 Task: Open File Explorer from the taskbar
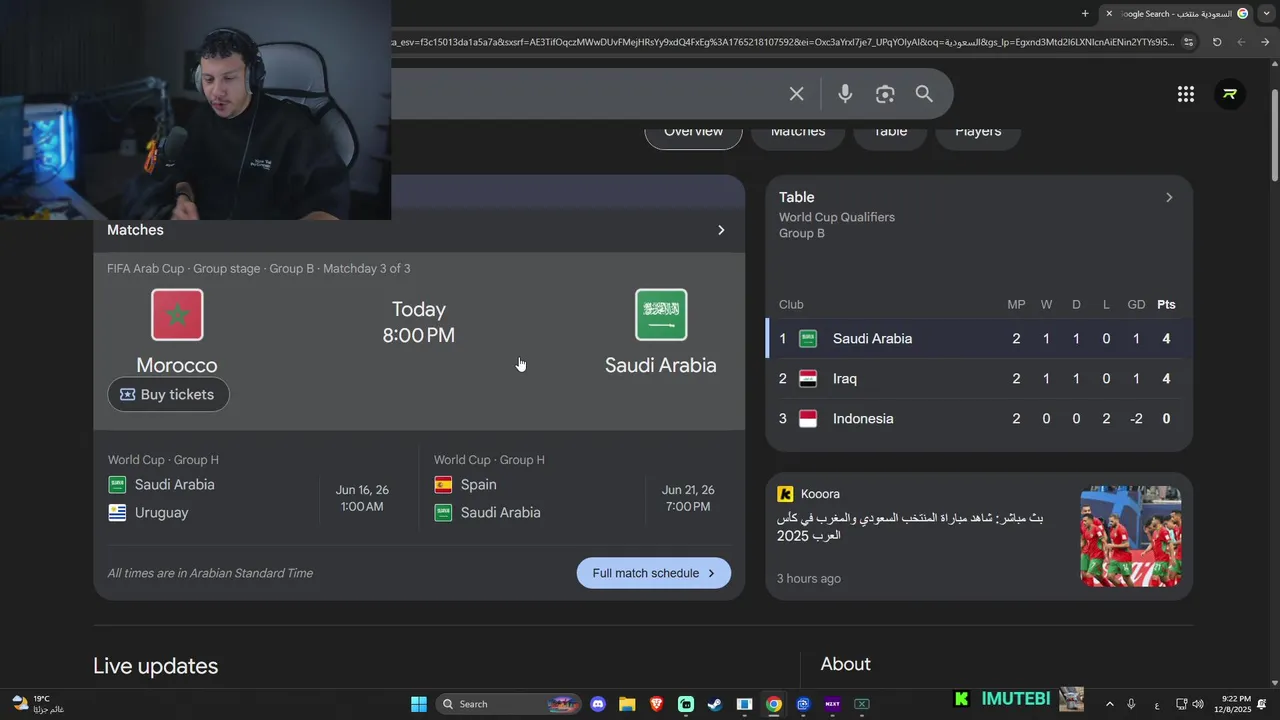coord(627,704)
